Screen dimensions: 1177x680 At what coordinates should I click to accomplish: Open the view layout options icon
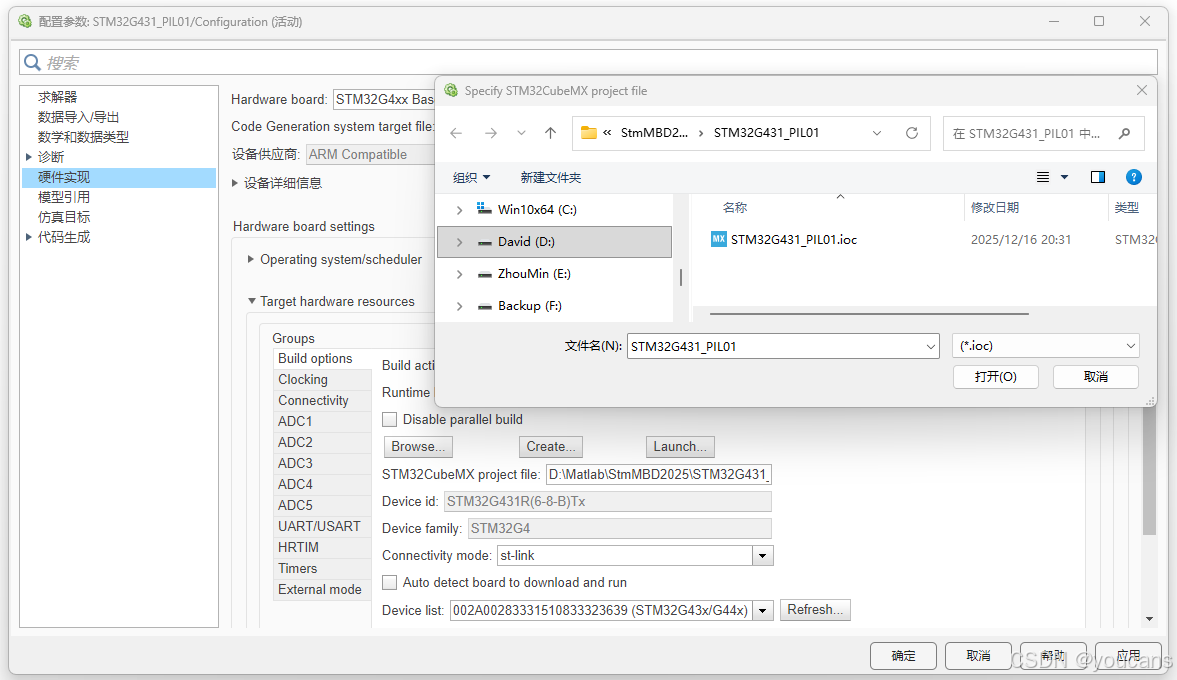click(1043, 177)
